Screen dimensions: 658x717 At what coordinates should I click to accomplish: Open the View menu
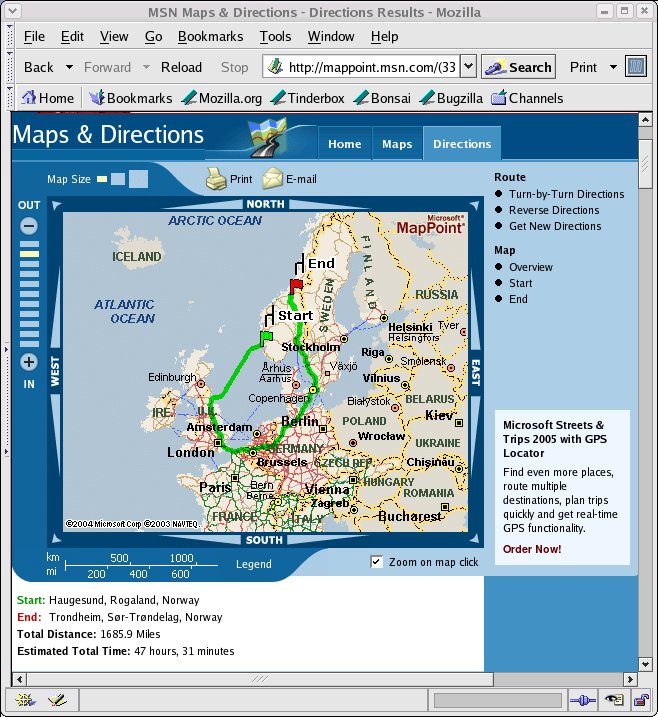[x=114, y=36]
